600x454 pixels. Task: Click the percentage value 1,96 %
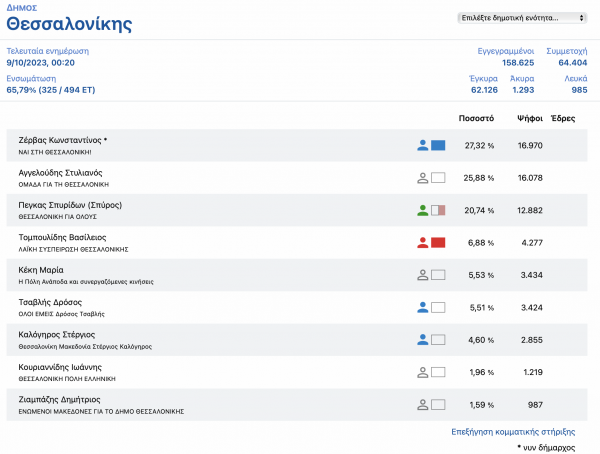482,372
